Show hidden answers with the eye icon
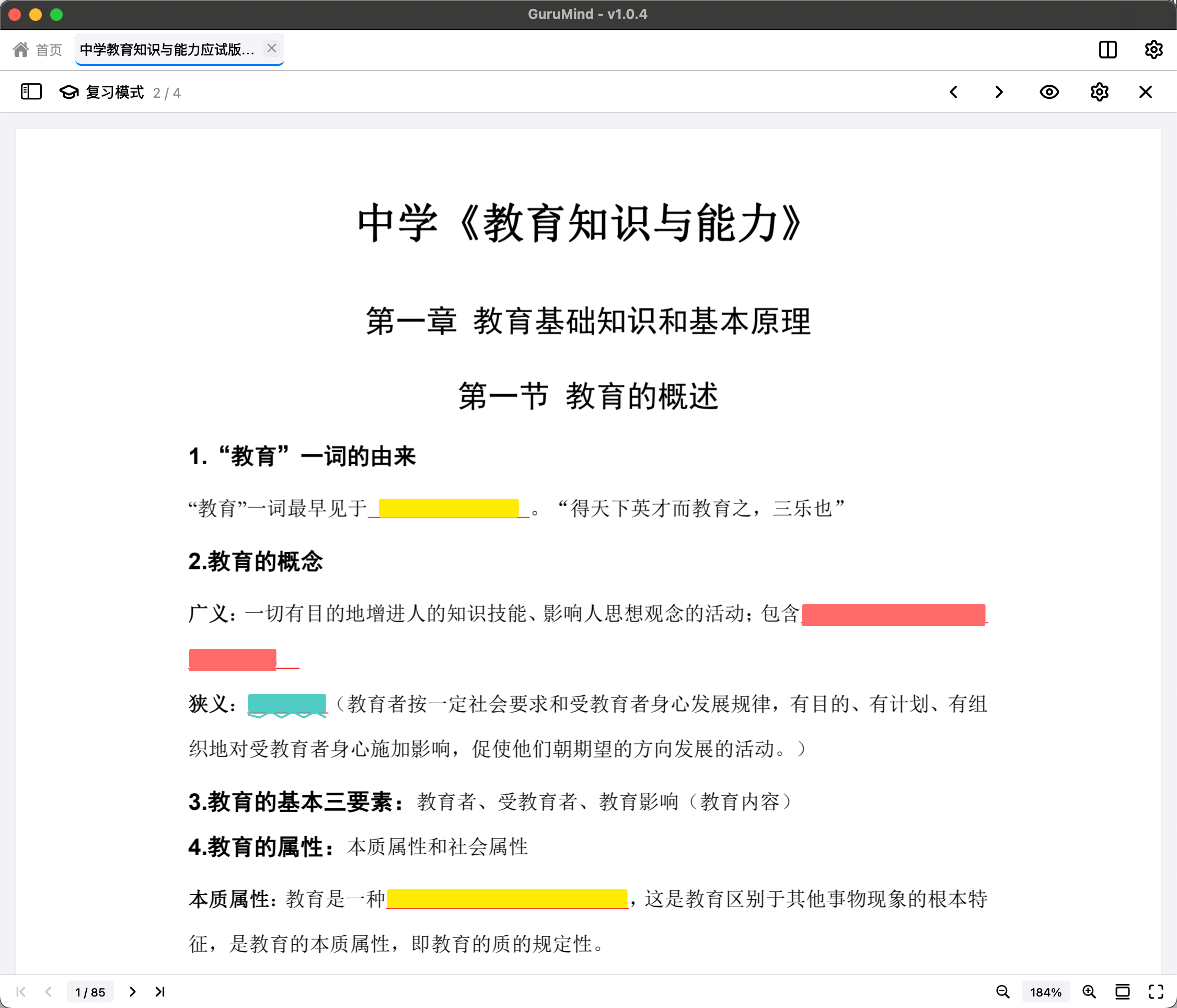Image resolution: width=1177 pixels, height=1008 pixels. coord(1048,92)
